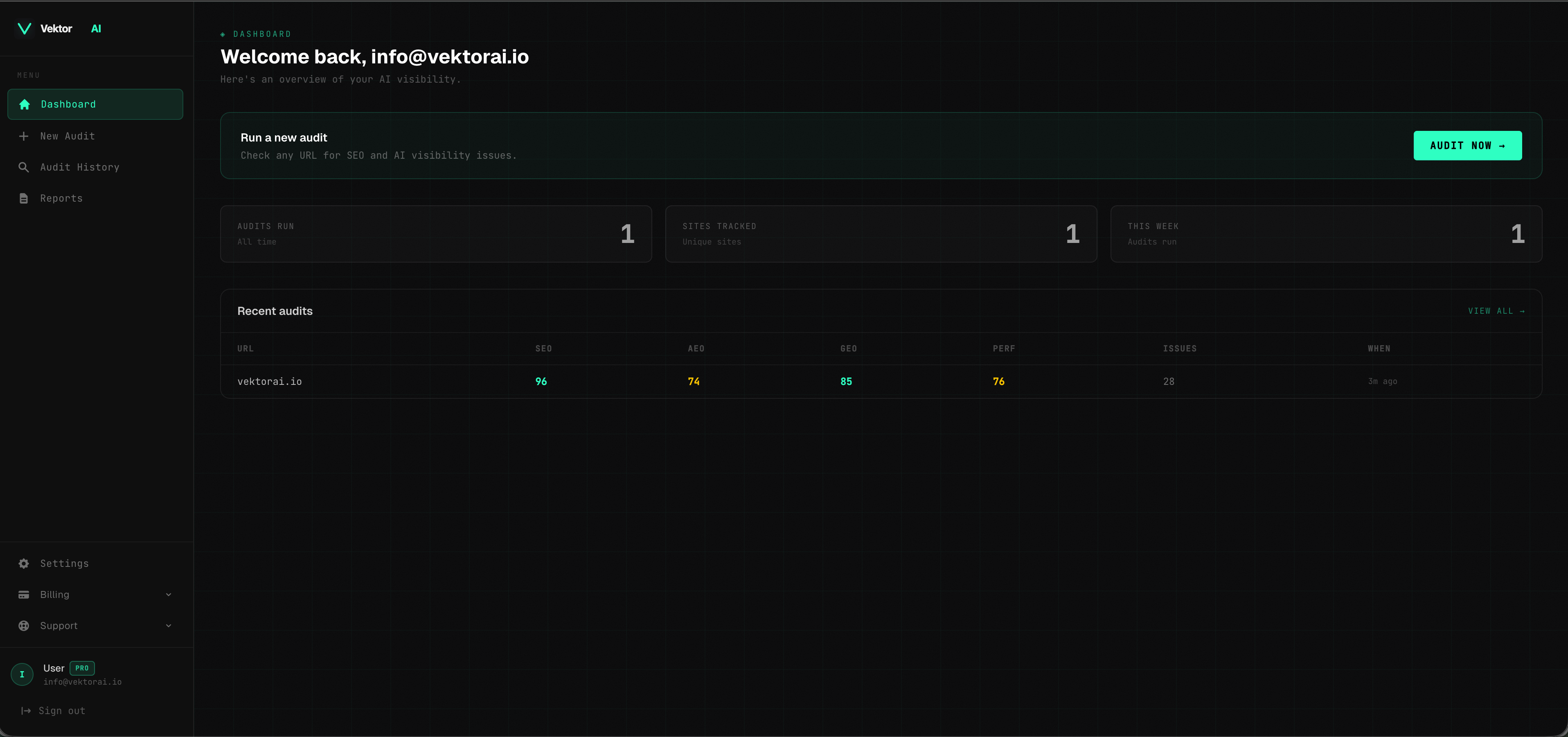Open VIEW ALL recent audits
The height and width of the screenshot is (737, 1568).
point(1496,310)
